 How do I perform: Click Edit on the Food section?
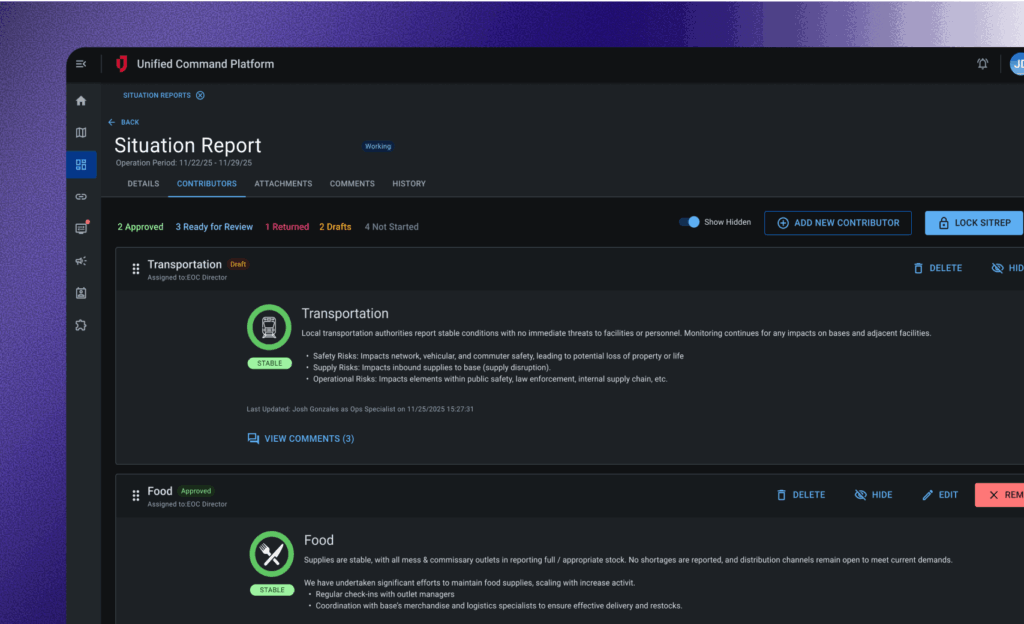coord(940,495)
